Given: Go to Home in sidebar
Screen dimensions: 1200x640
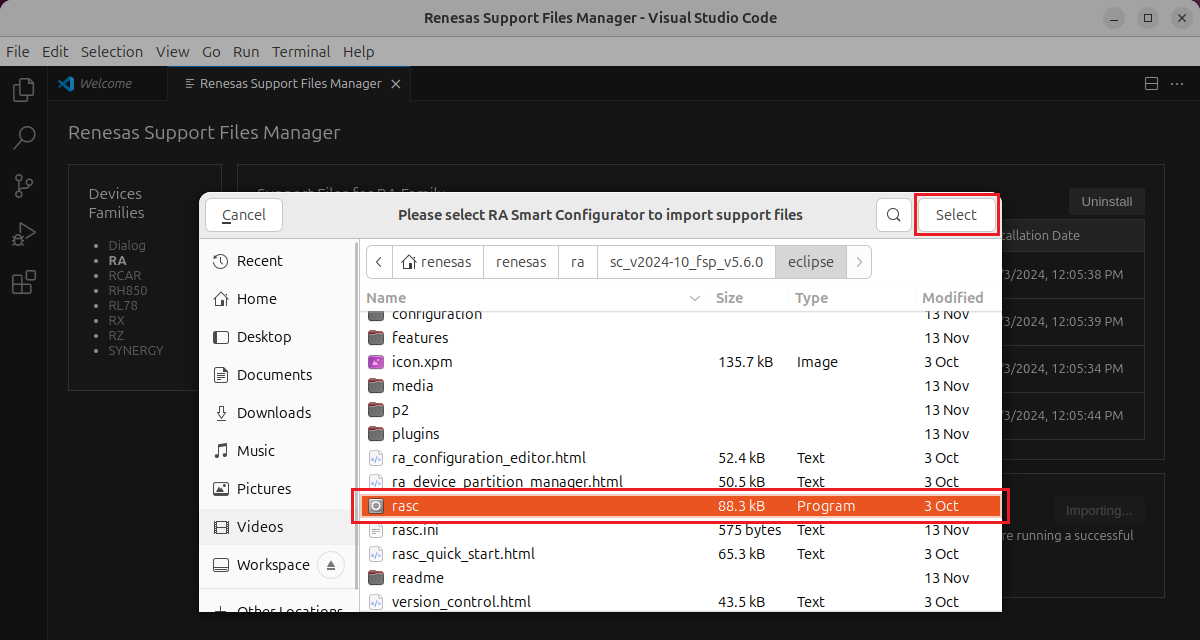Looking at the screenshot, I should click(279, 299).
